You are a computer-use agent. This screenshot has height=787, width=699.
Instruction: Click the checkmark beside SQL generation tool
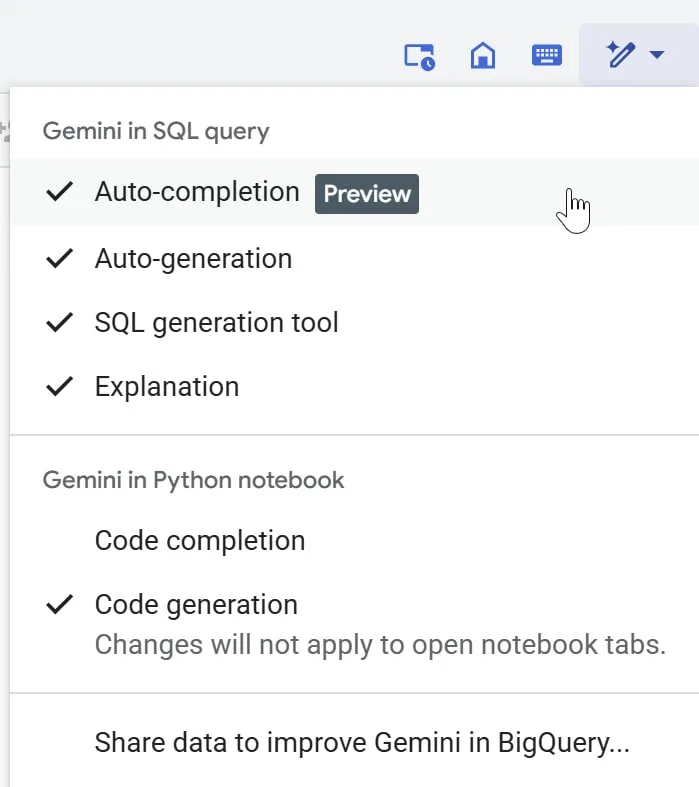point(61,322)
